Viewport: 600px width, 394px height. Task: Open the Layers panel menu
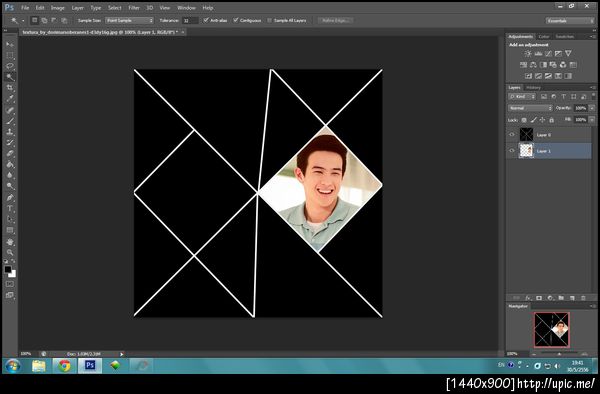tap(592, 88)
